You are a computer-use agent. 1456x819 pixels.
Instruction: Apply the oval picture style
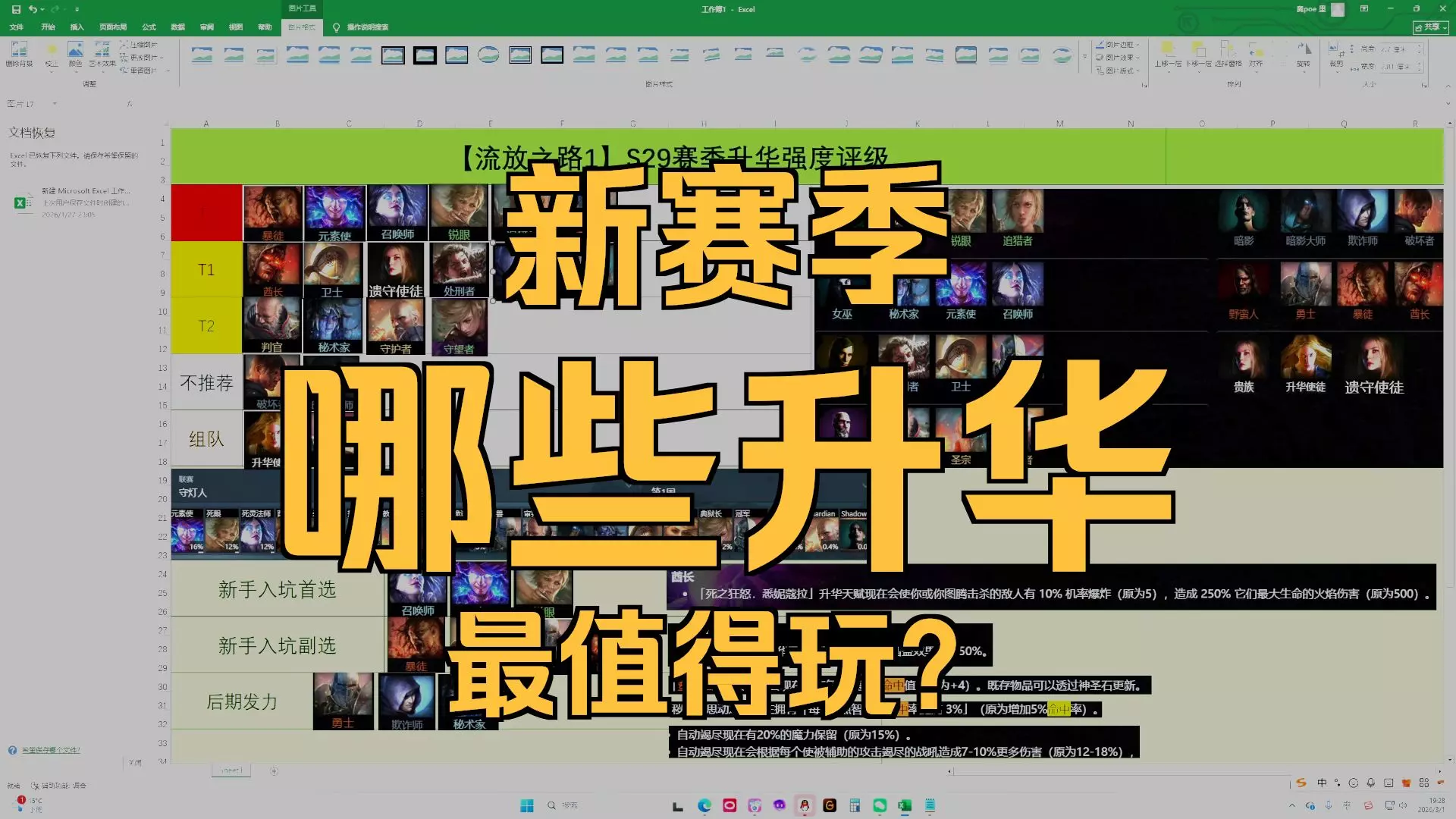488,55
